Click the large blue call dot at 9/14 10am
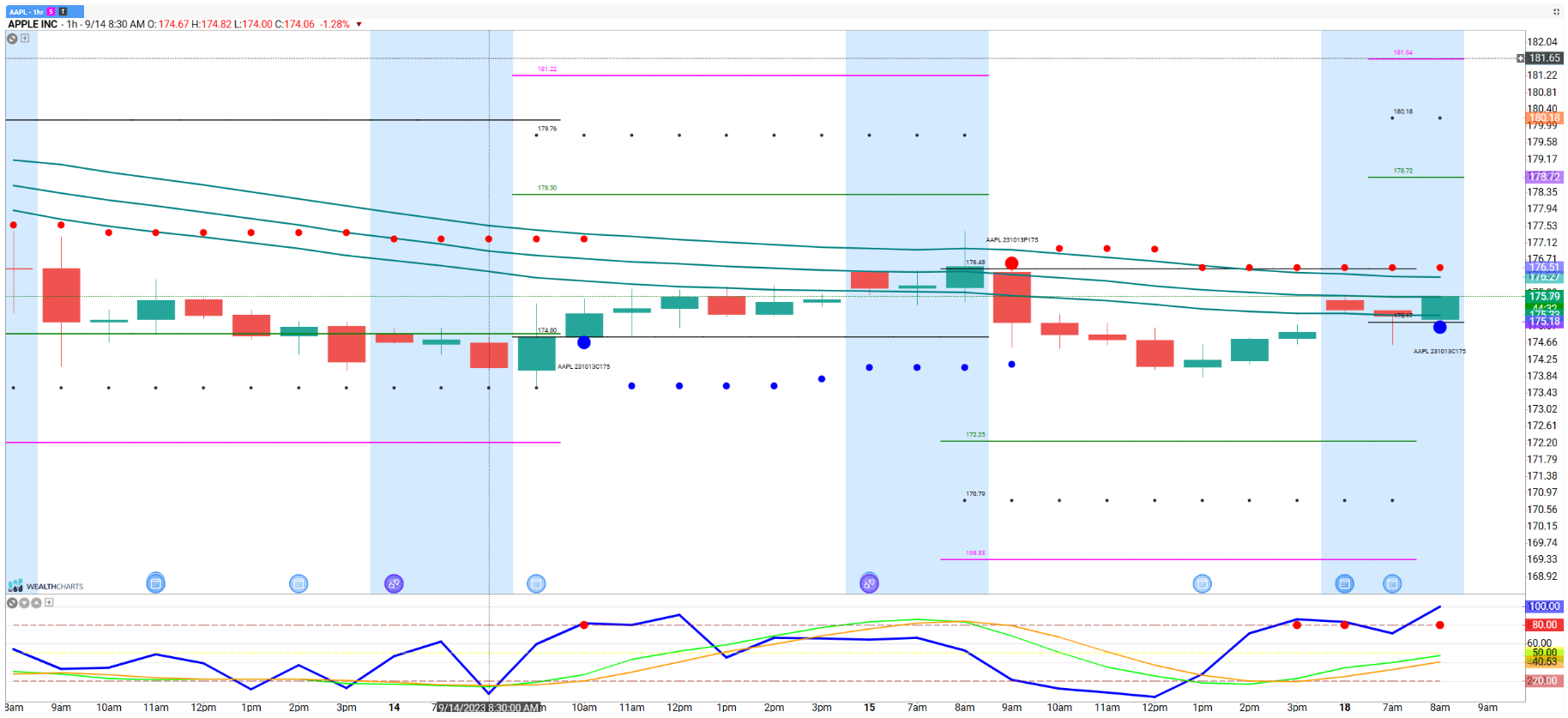Image resolution: width=1568 pixels, height=718 pixels. click(584, 342)
